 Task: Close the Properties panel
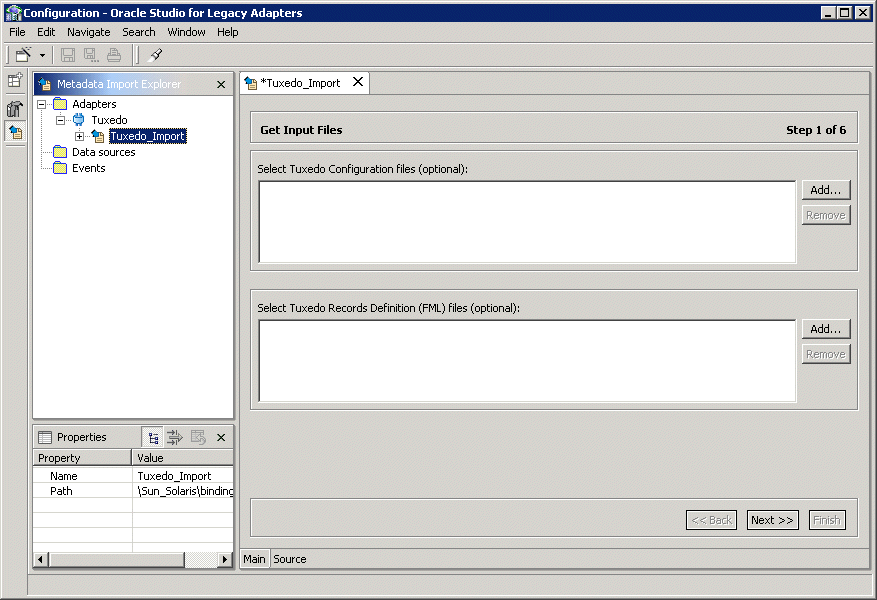221,437
